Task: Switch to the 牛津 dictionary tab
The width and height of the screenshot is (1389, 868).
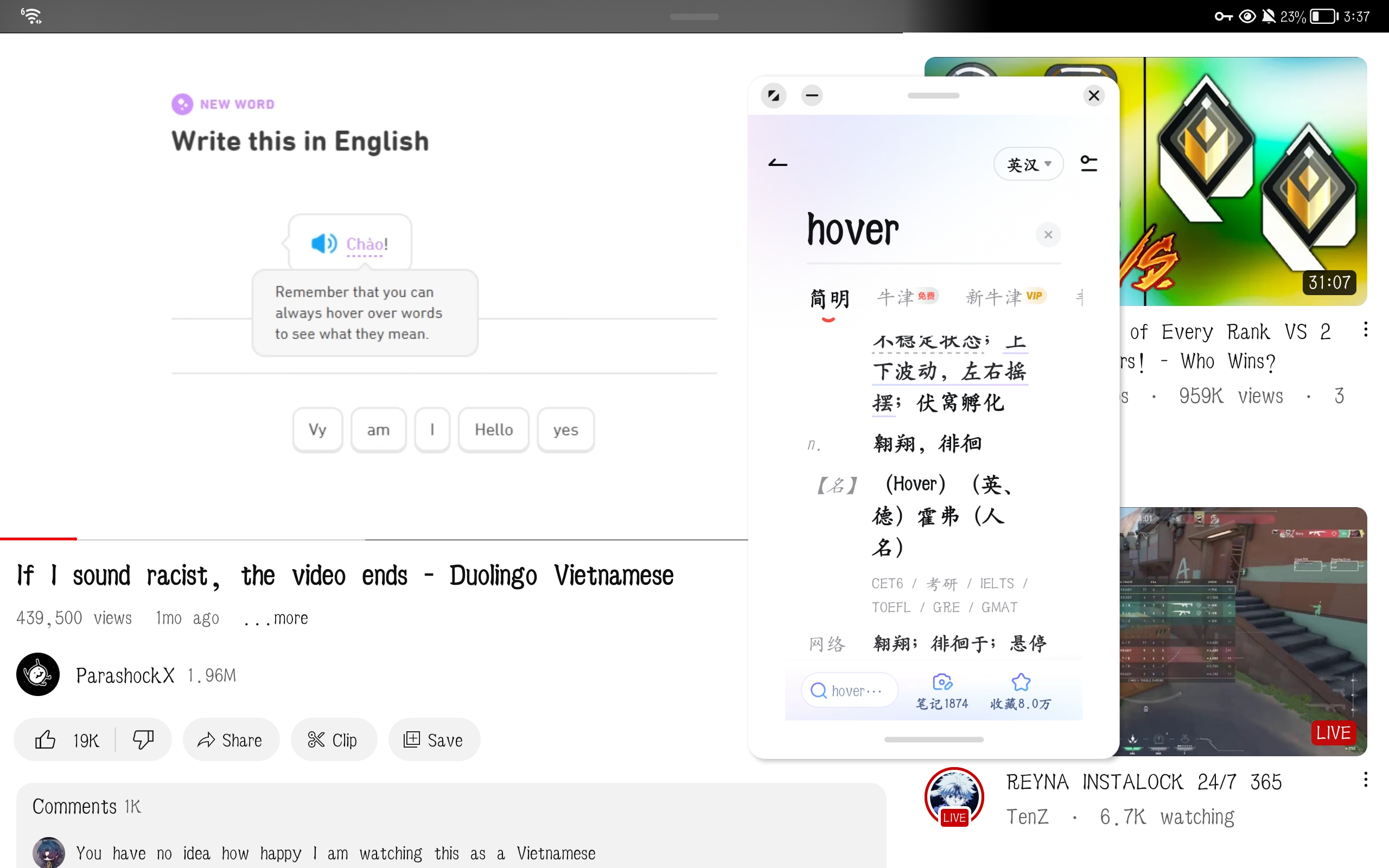Action: click(x=896, y=297)
